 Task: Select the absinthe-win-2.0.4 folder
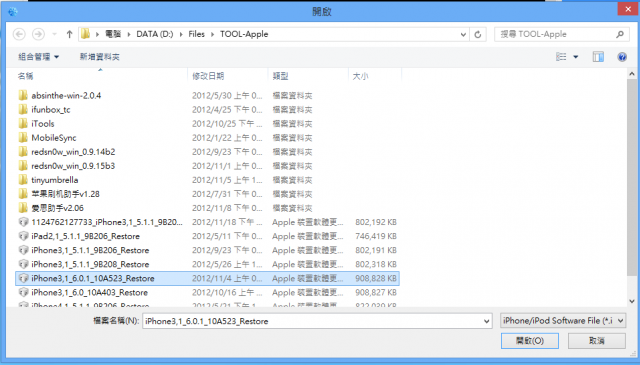click(66, 96)
